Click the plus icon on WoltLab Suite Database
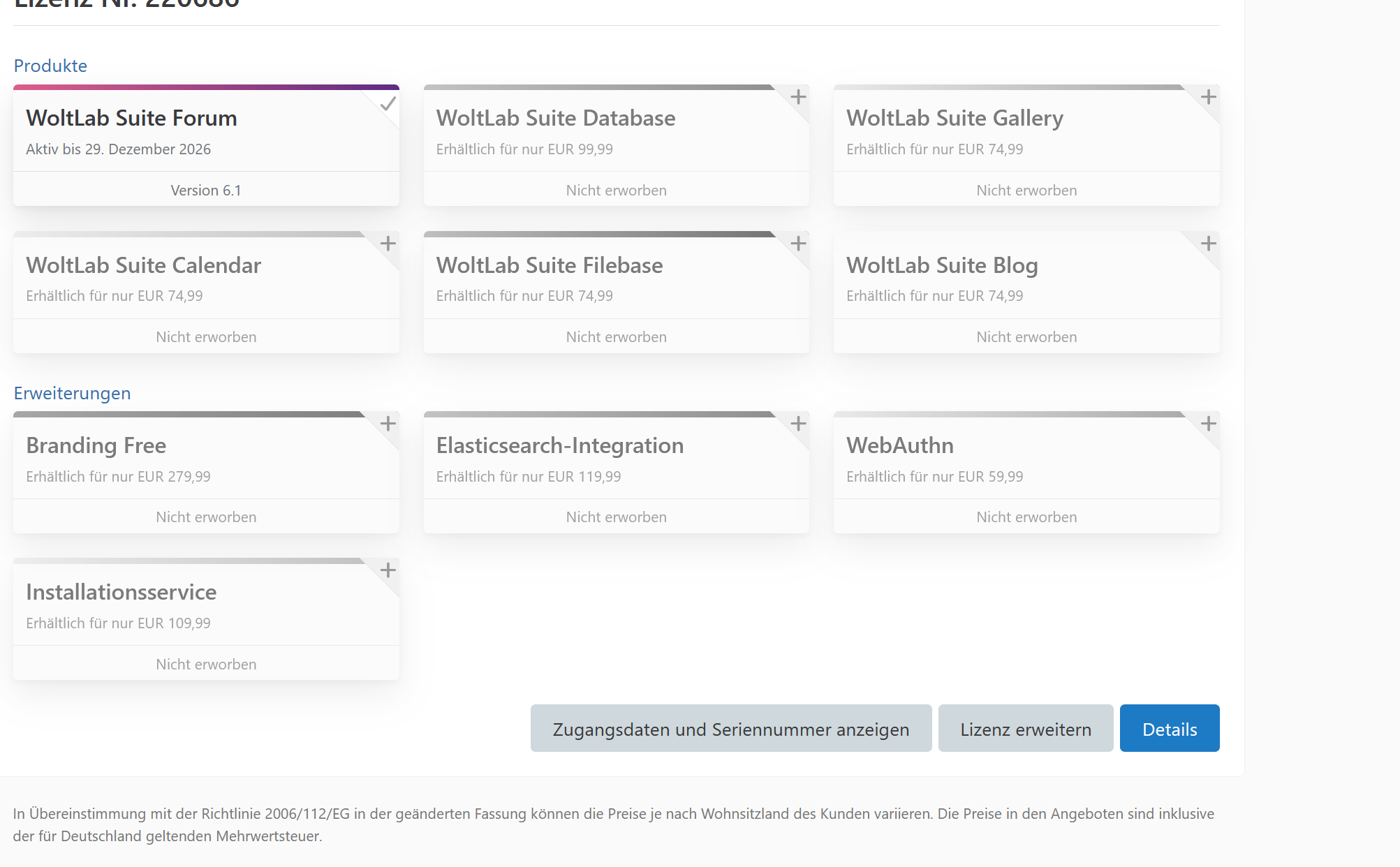The height and width of the screenshot is (867, 1400). 798,97
